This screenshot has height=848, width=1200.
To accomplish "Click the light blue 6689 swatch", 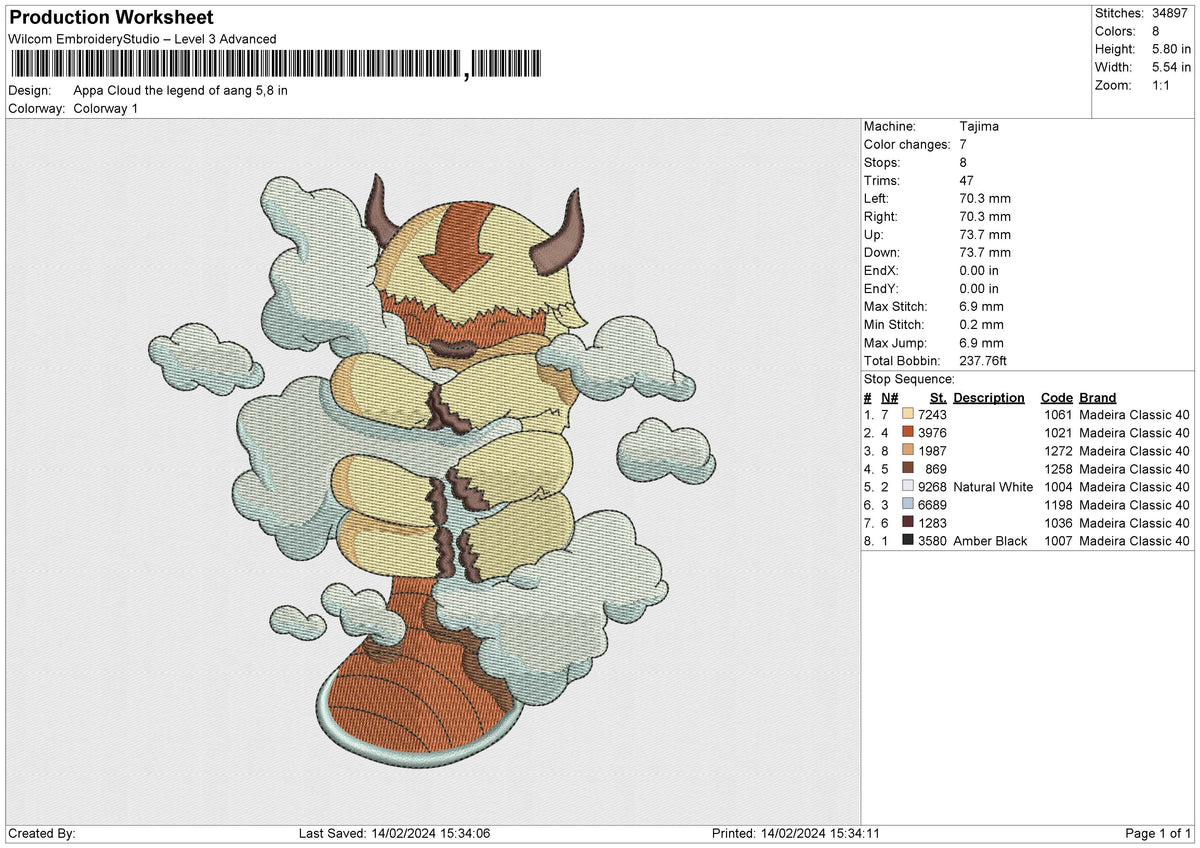I will [x=908, y=505].
